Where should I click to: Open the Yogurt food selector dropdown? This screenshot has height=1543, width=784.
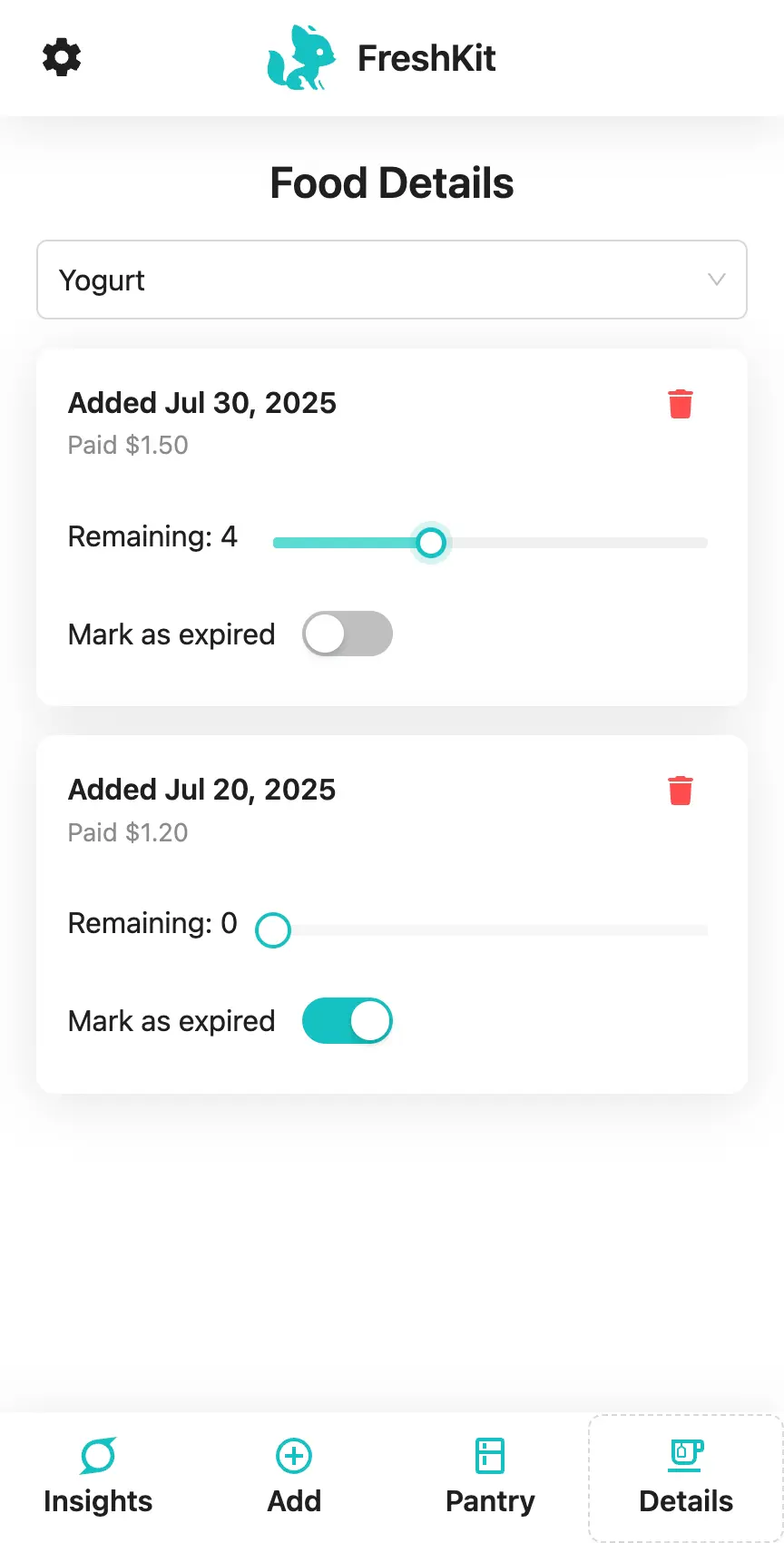point(392,280)
